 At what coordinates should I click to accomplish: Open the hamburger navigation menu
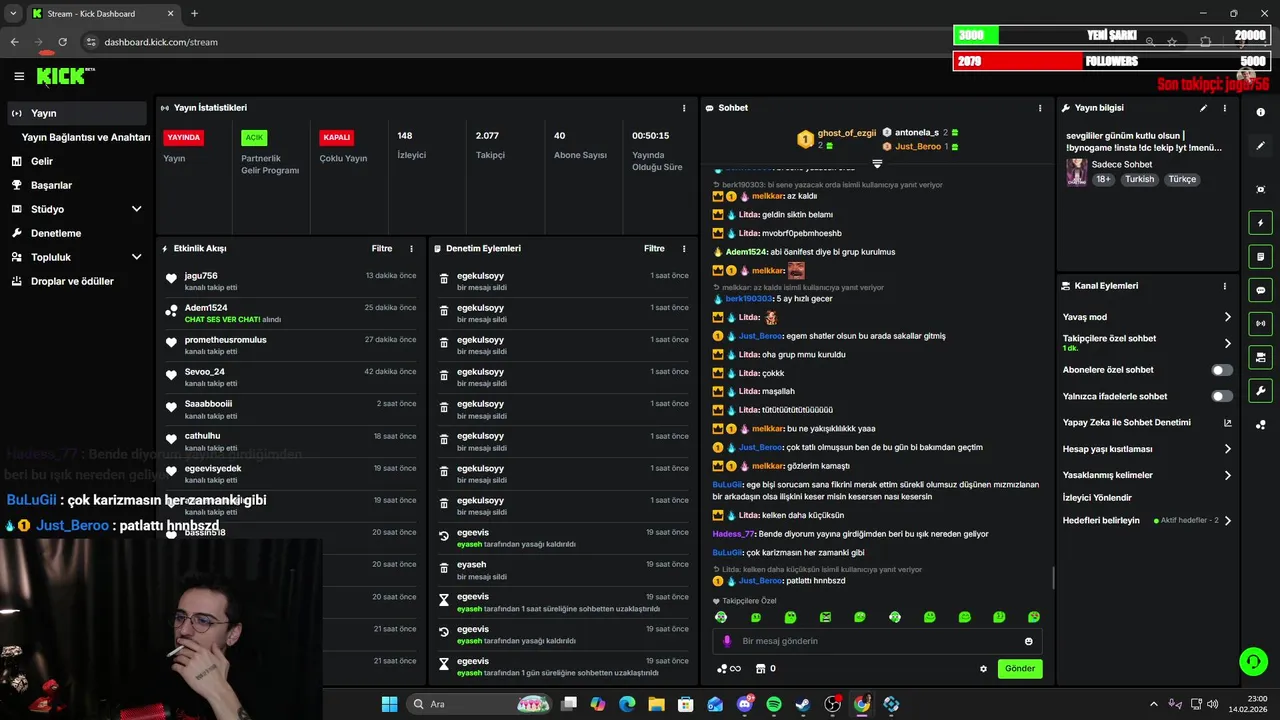(x=19, y=76)
